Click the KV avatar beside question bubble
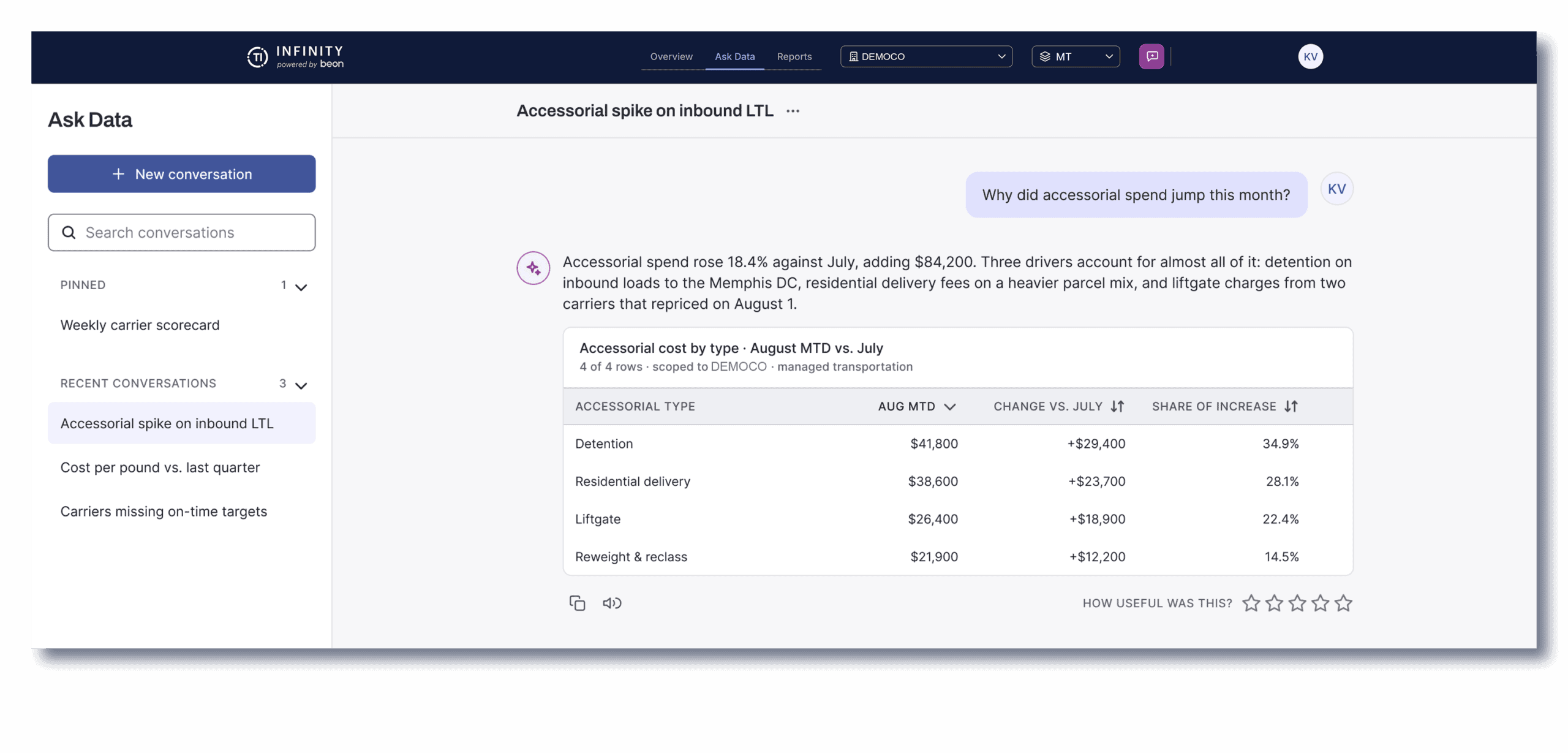Screen dimensions: 1568x753 coord(1336,189)
